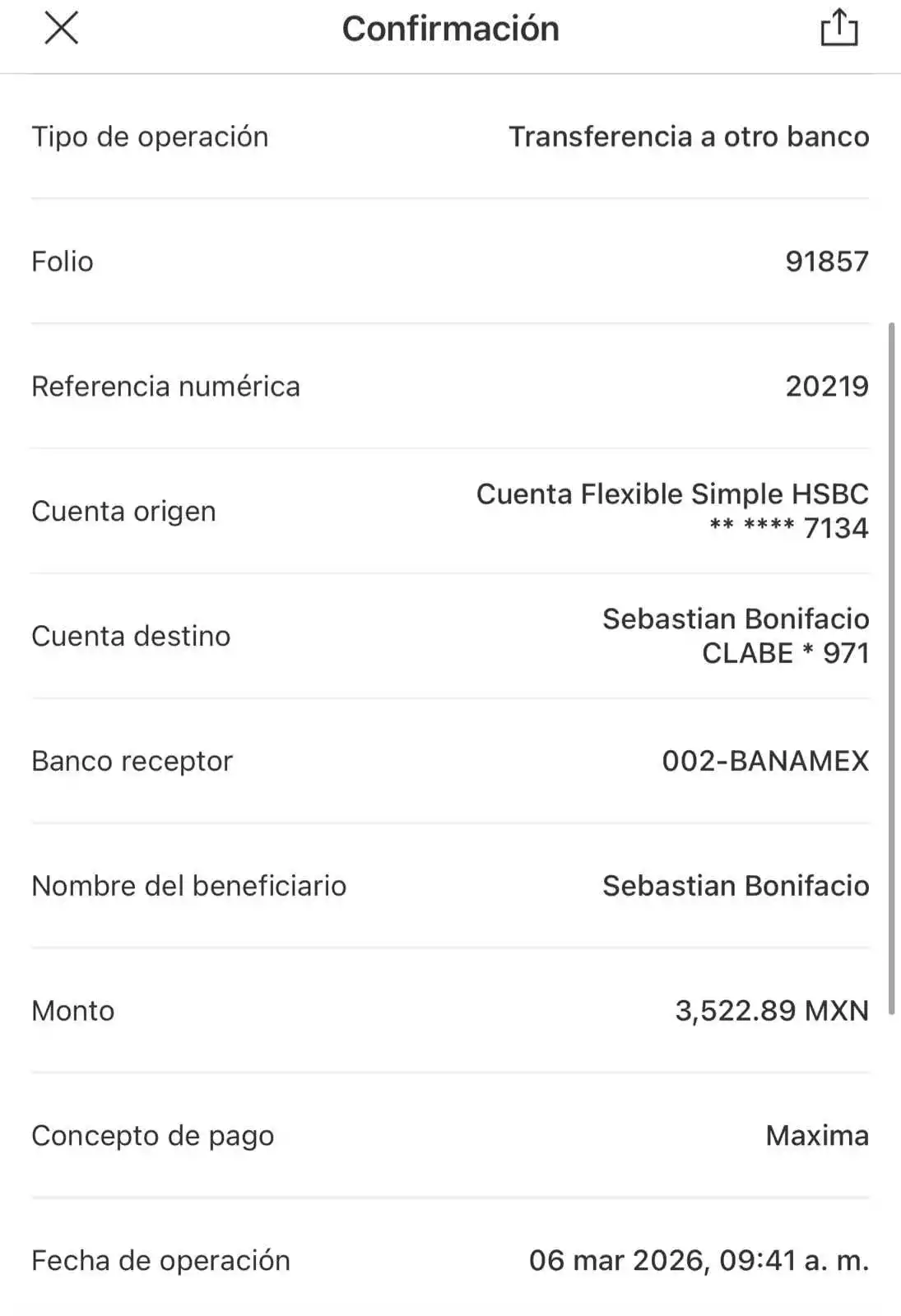Image resolution: width=901 pixels, height=1316 pixels.
Task: Tap the folio number 91857
Action: (x=827, y=262)
